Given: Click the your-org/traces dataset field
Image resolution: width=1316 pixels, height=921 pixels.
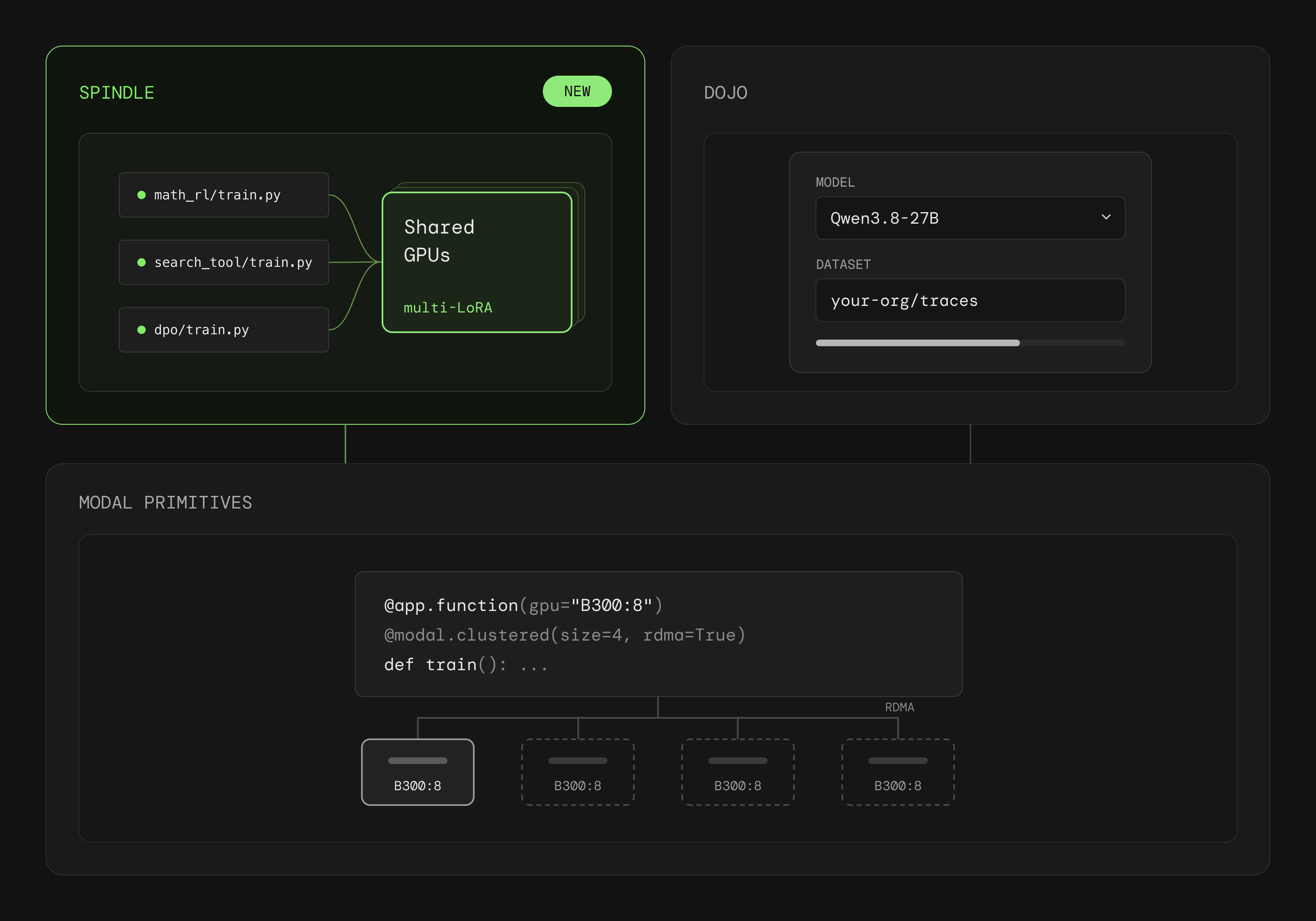Looking at the screenshot, I should tap(970, 300).
